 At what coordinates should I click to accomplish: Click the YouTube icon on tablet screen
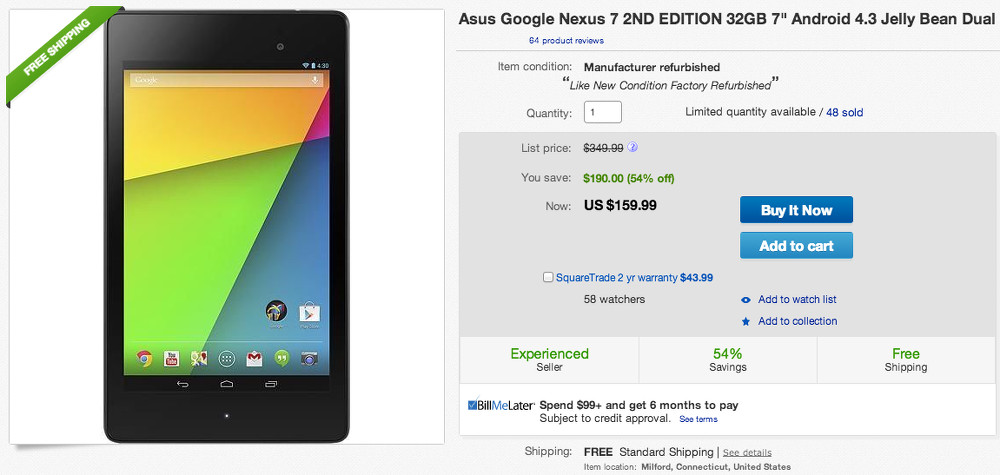tap(172, 358)
